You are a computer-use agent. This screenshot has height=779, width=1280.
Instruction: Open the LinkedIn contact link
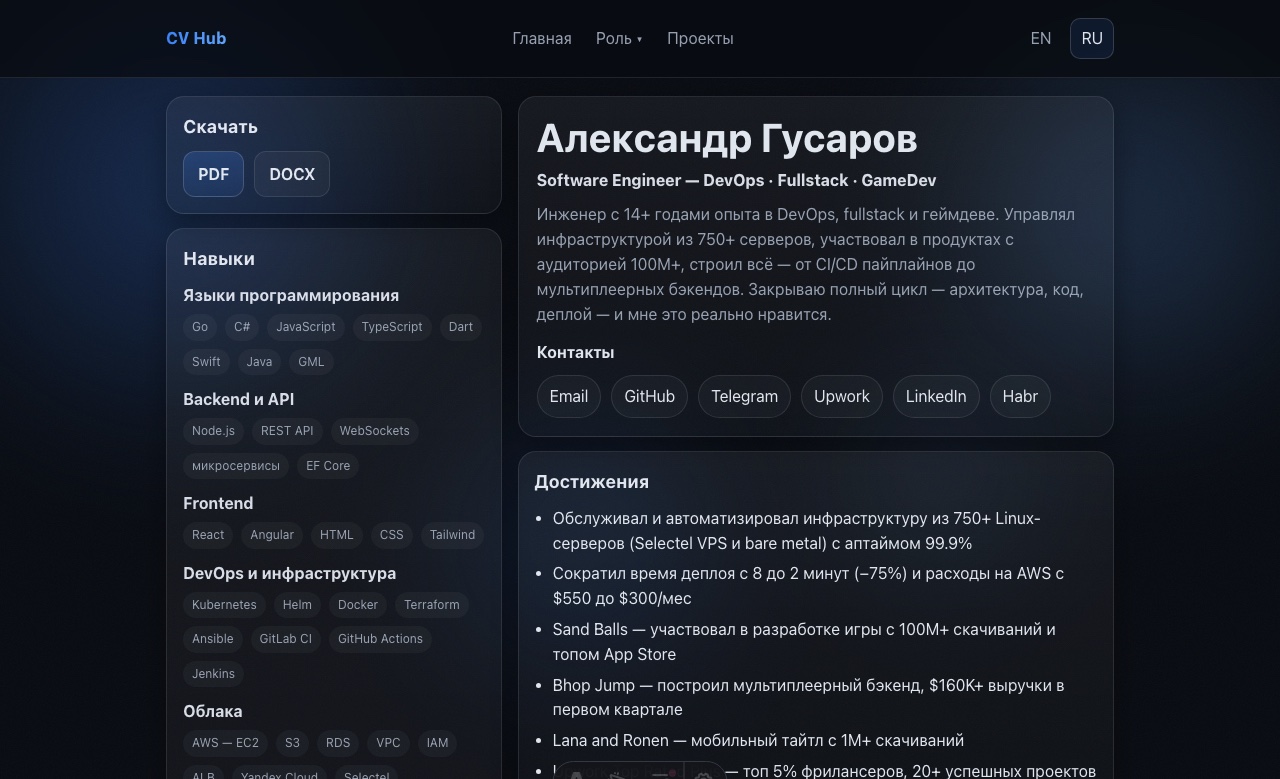[936, 396]
